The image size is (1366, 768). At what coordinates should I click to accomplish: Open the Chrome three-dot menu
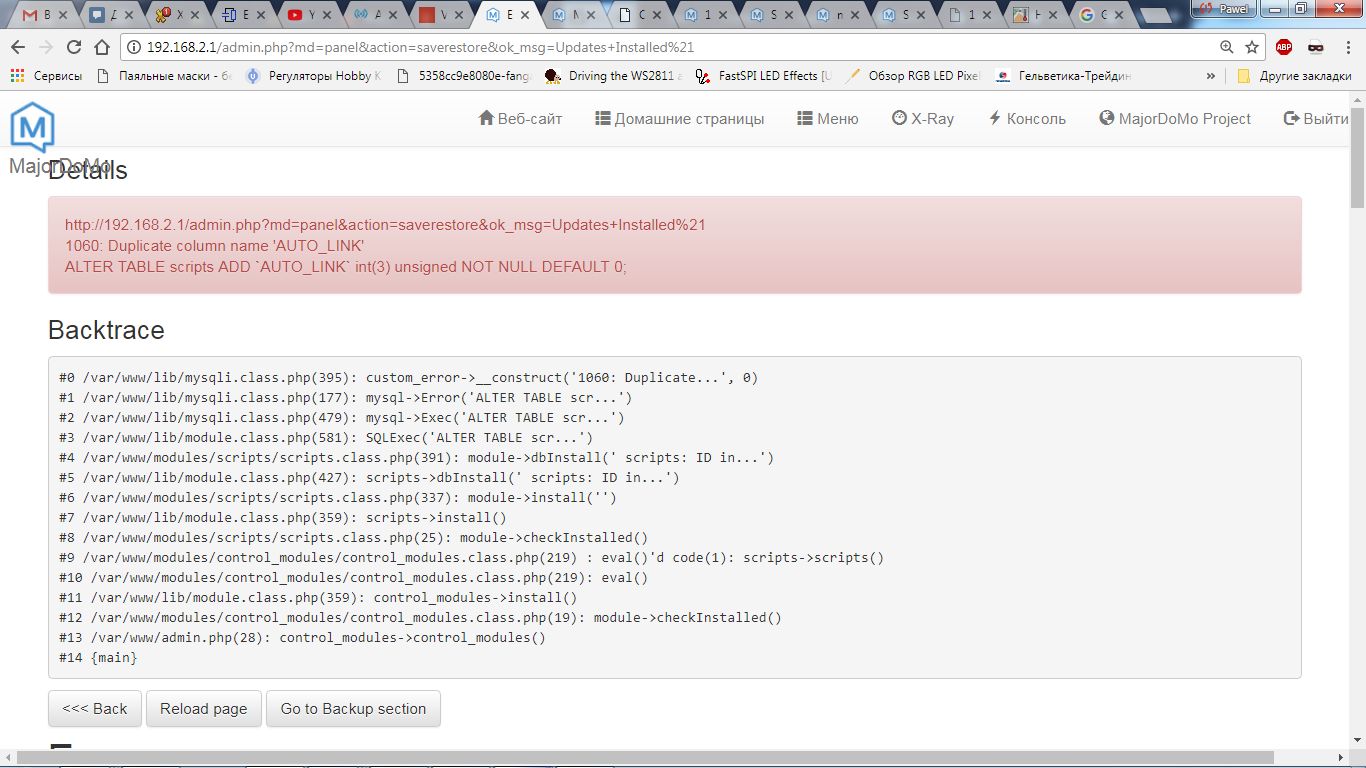click(x=1347, y=47)
